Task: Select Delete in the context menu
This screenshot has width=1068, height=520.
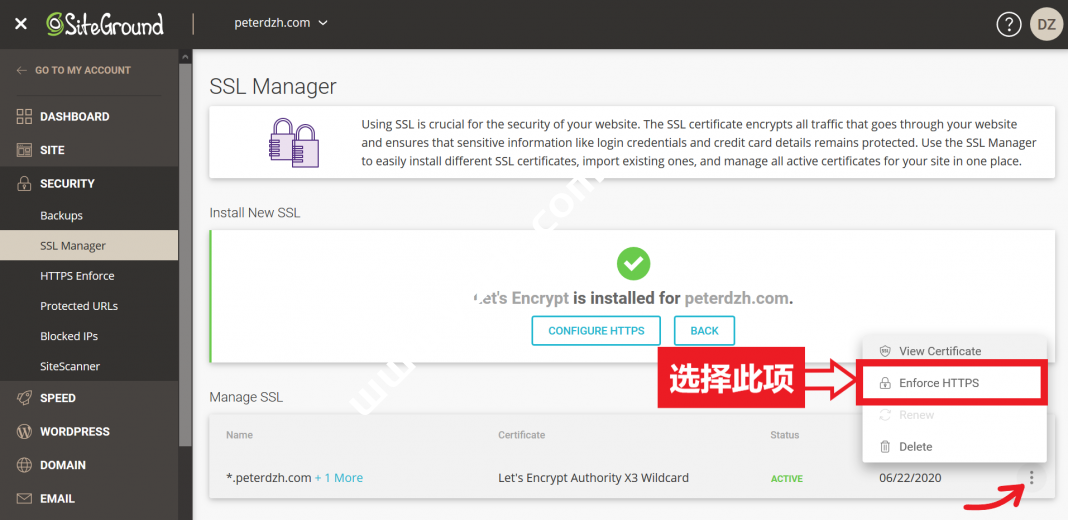Action: tap(915, 447)
